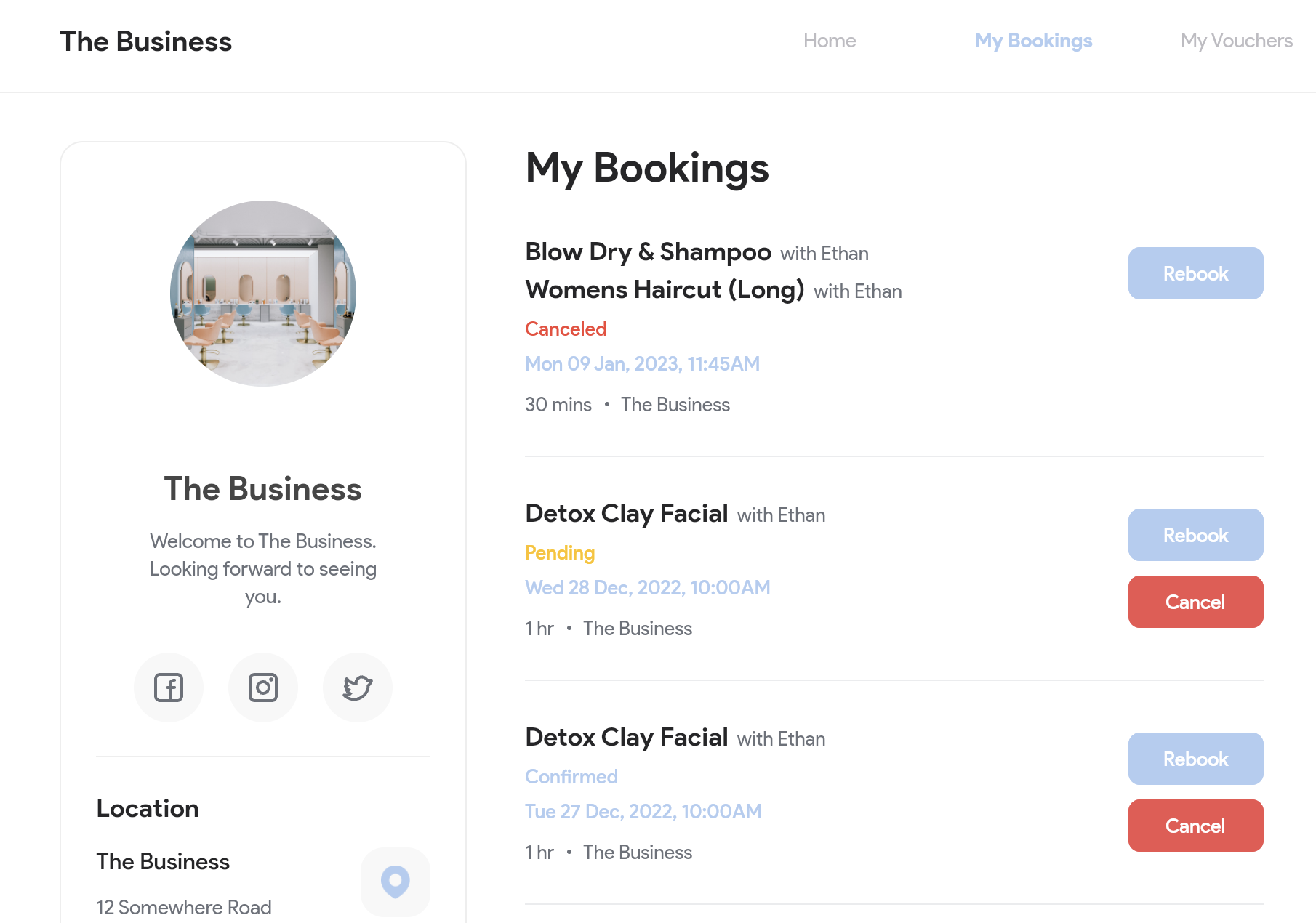Click the Location section heading
The image size is (1316, 923).
click(148, 808)
